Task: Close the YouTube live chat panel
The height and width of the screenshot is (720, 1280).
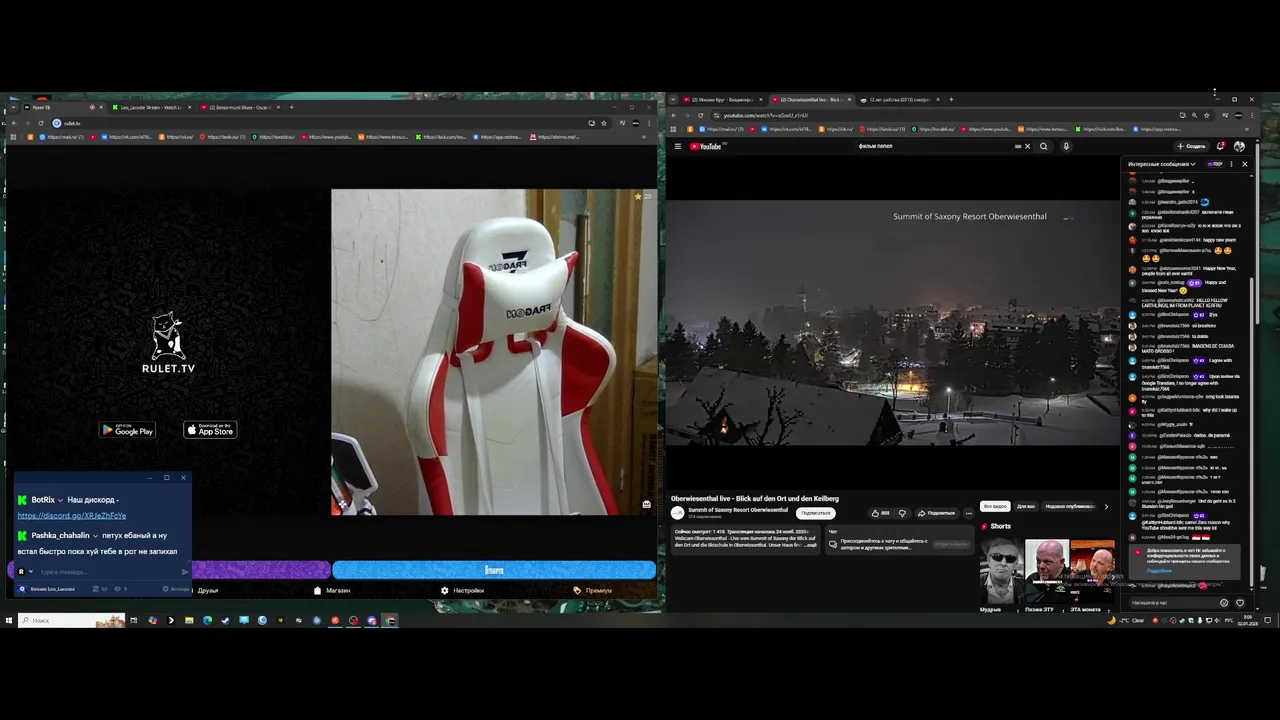Action: tap(1244, 164)
